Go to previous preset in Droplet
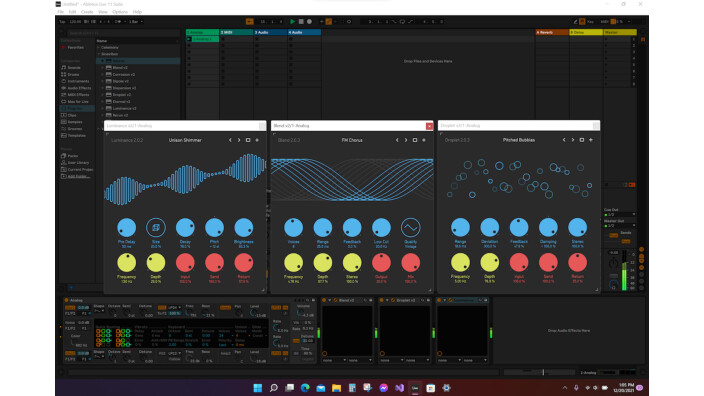Image resolution: width=704 pixels, height=396 pixels. [564, 140]
